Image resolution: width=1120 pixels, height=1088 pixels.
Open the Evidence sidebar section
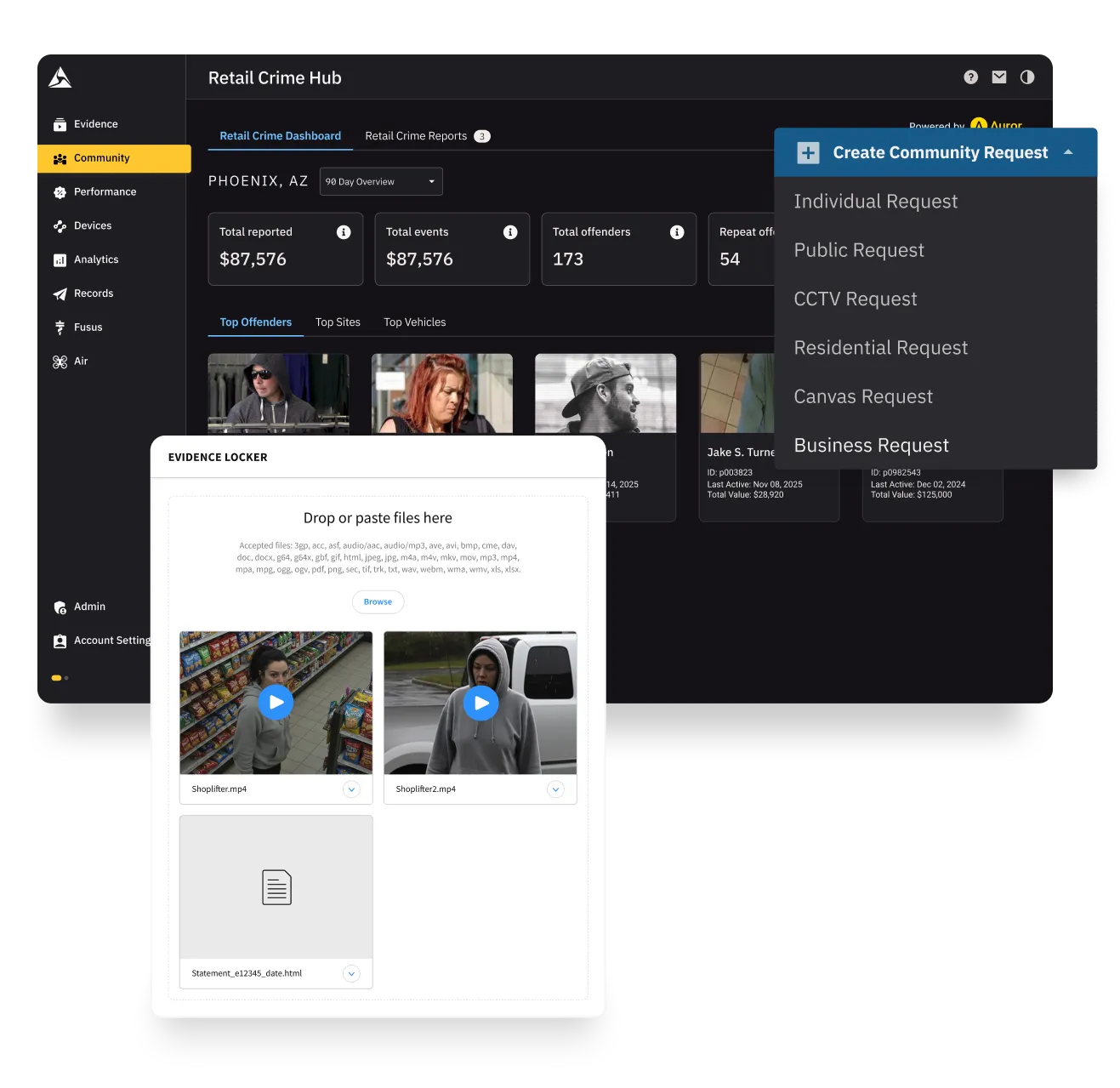point(85,124)
